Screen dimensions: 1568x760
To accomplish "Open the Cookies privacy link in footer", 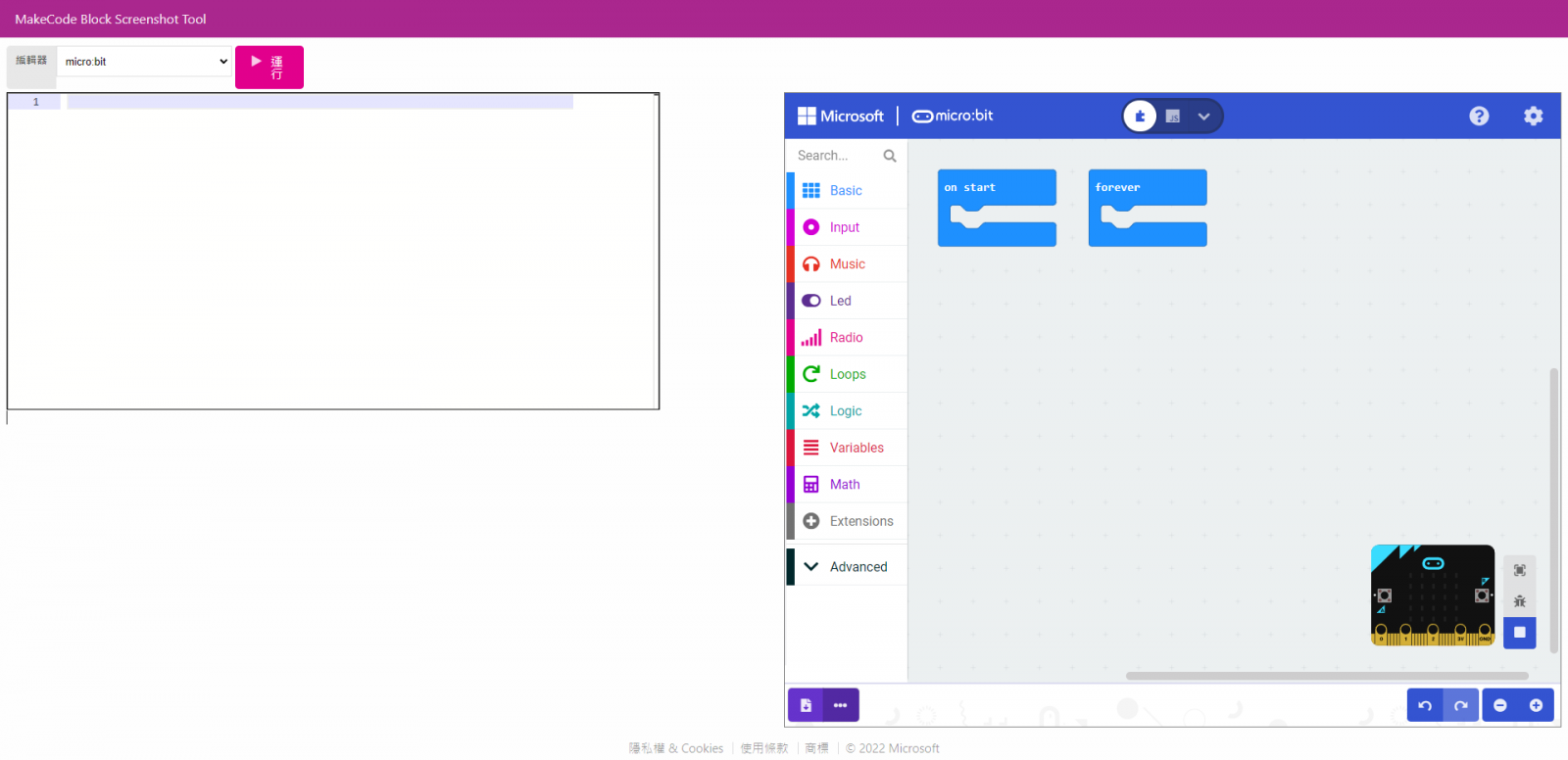I will 676,748.
